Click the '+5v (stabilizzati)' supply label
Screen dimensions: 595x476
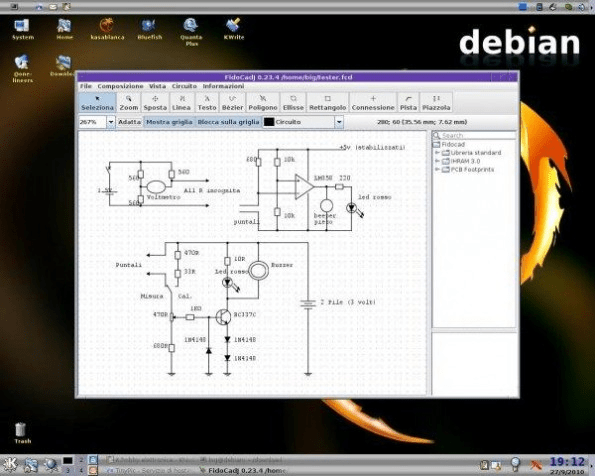point(372,147)
